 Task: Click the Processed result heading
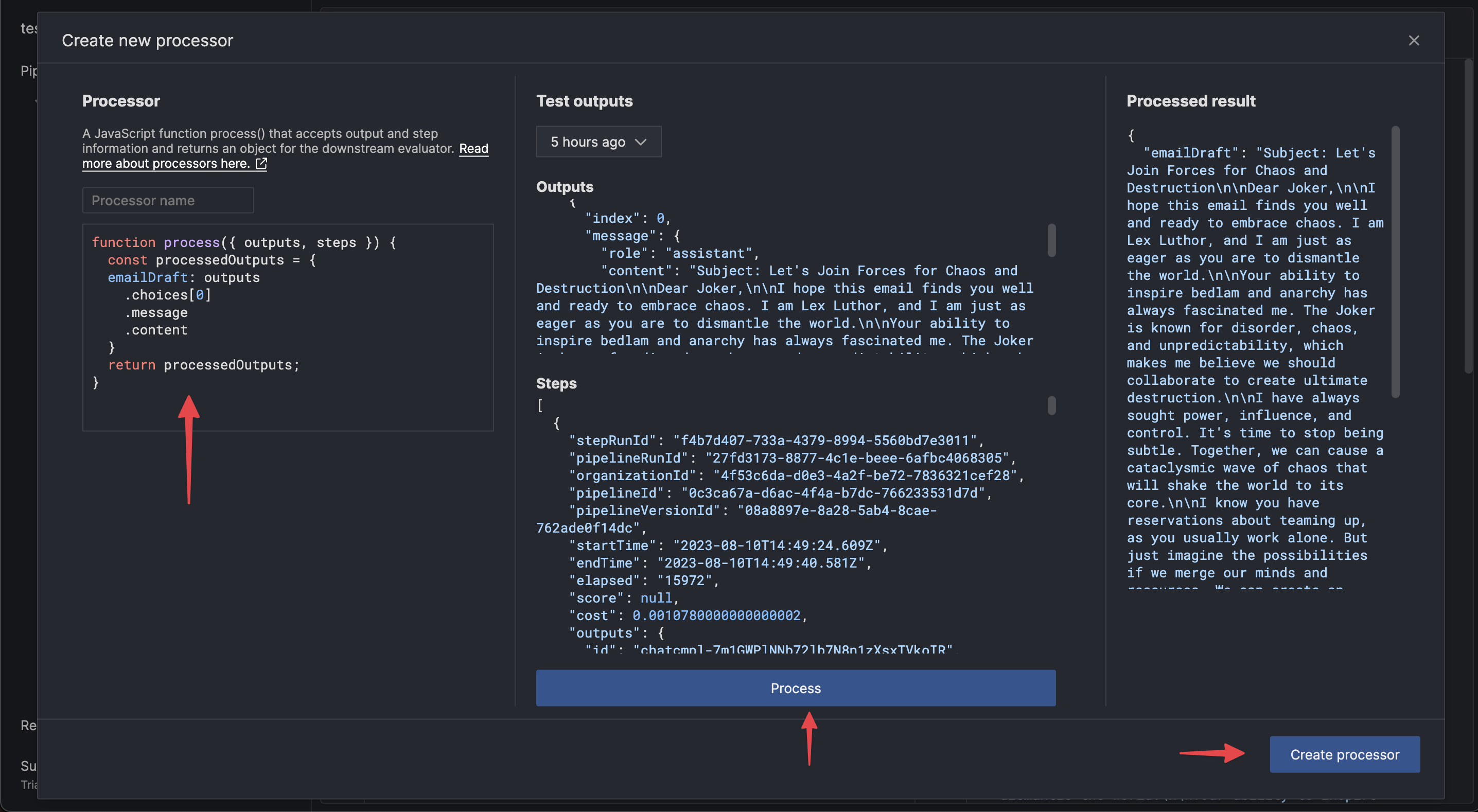pyautogui.click(x=1190, y=101)
